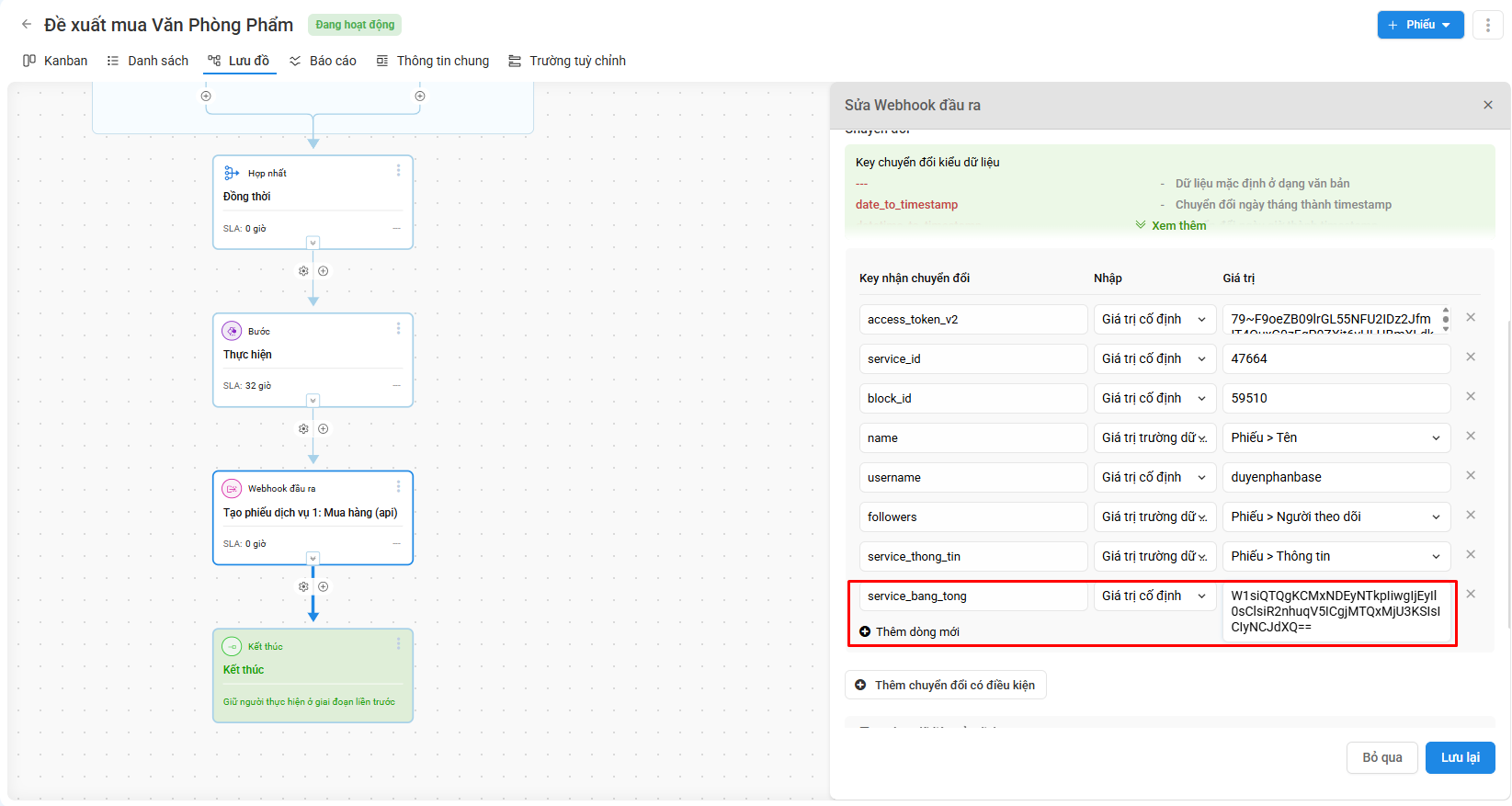Expand Hợp nhất node bottom chevron
The height and width of the screenshot is (806, 1512).
click(x=313, y=243)
